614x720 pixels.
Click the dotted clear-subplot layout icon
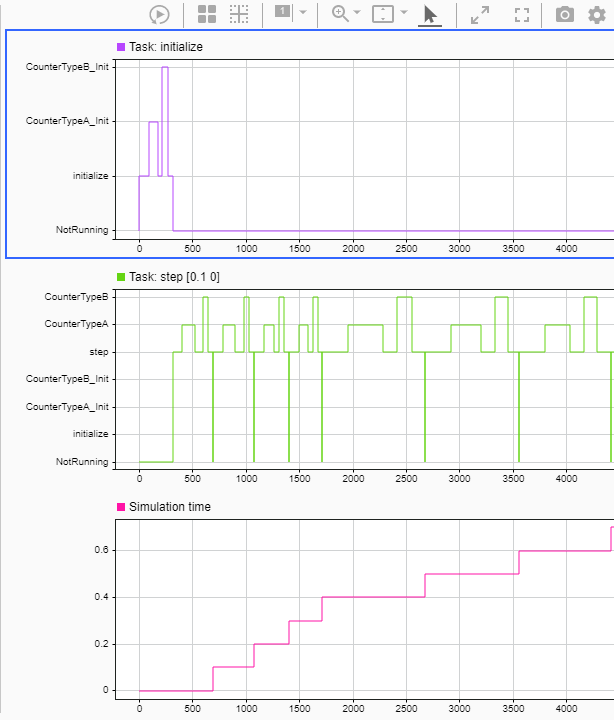coord(239,14)
